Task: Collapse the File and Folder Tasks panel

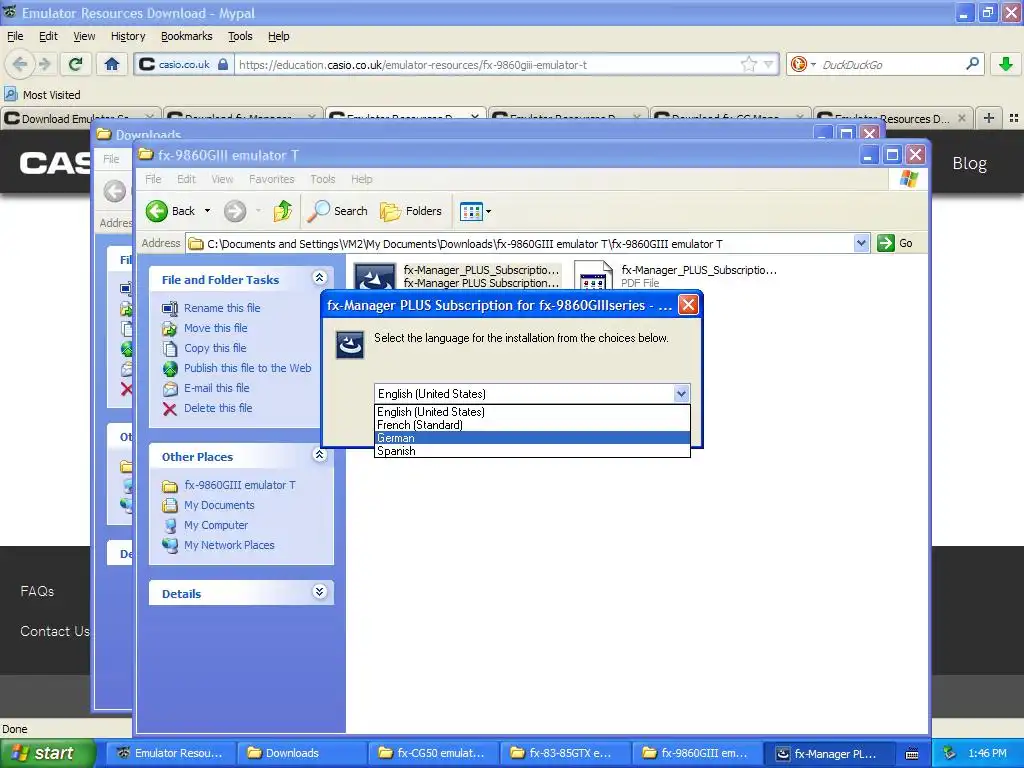Action: point(319,278)
